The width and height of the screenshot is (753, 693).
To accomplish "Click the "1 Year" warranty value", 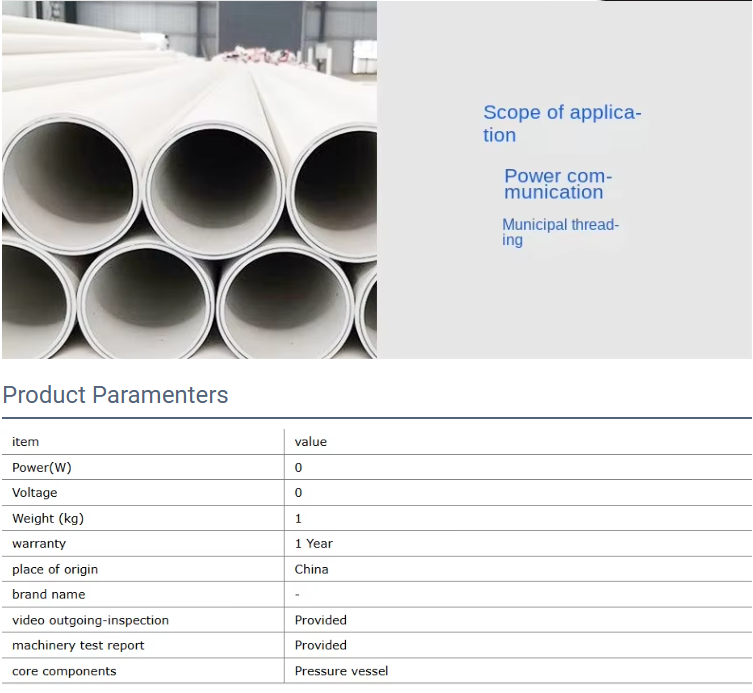I will tap(314, 544).
